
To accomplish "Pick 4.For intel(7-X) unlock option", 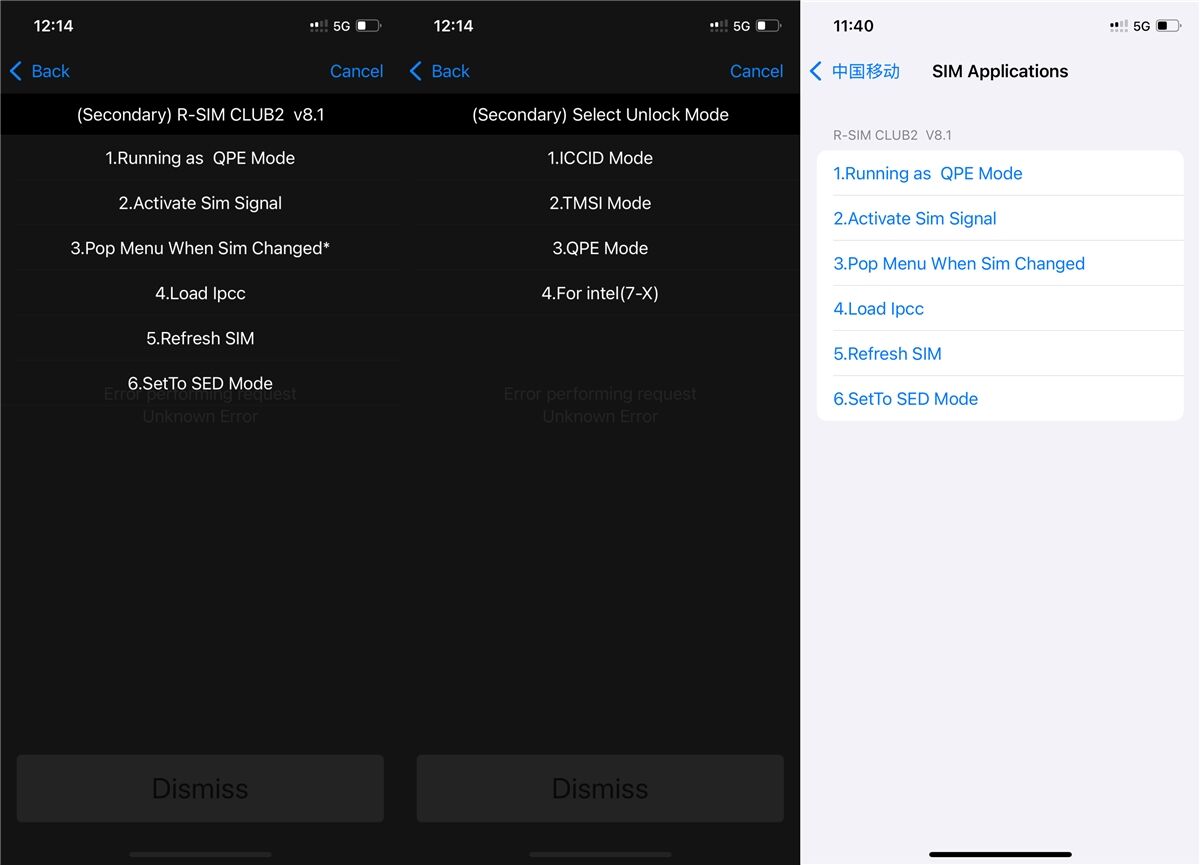I will pos(600,293).
